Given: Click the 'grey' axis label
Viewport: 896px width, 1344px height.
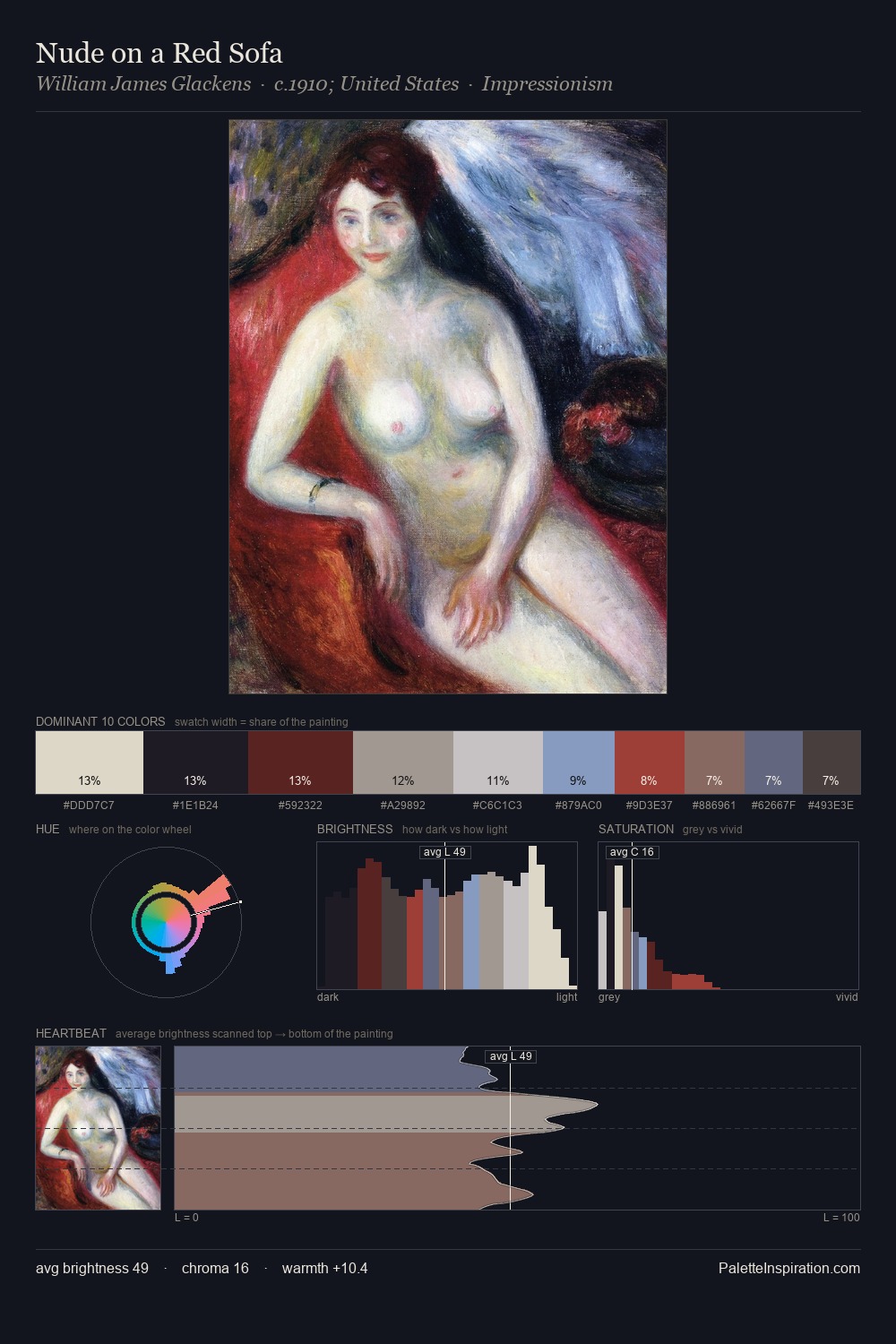Looking at the screenshot, I should point(609,997).
